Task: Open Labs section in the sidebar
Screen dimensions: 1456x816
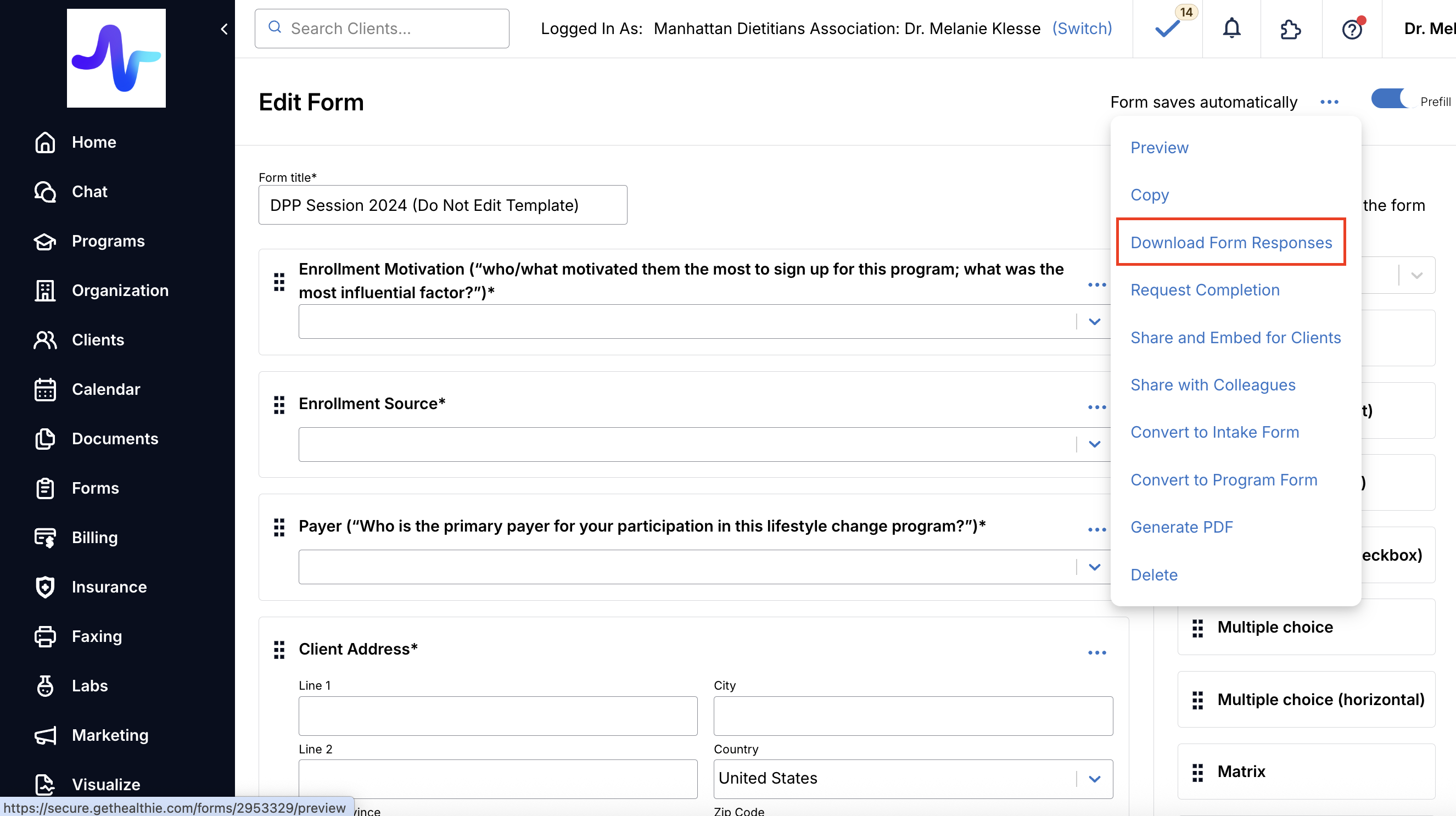Action: point(89,685)
